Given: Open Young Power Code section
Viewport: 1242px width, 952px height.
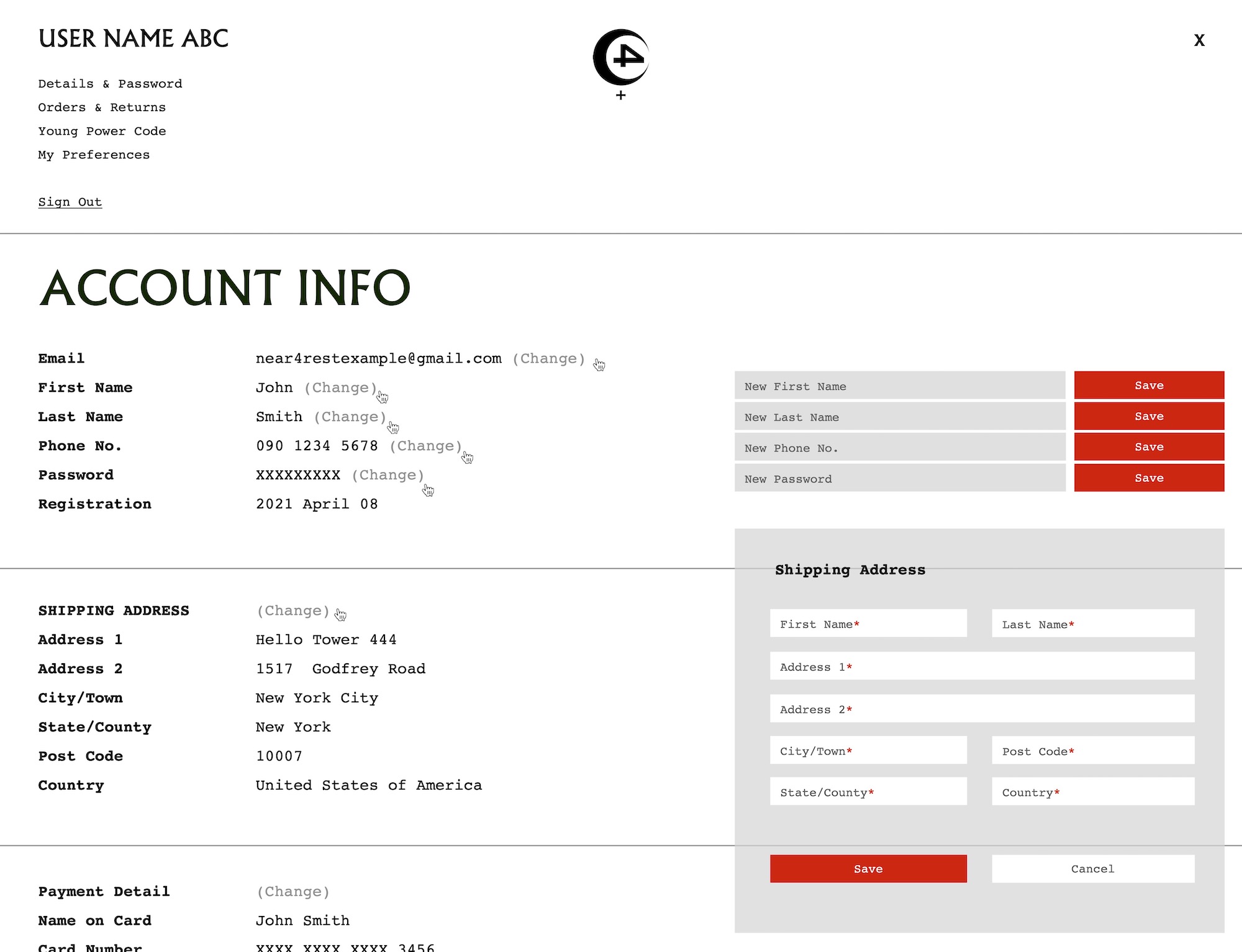Looking at the screenshot, I should (102, 131).
